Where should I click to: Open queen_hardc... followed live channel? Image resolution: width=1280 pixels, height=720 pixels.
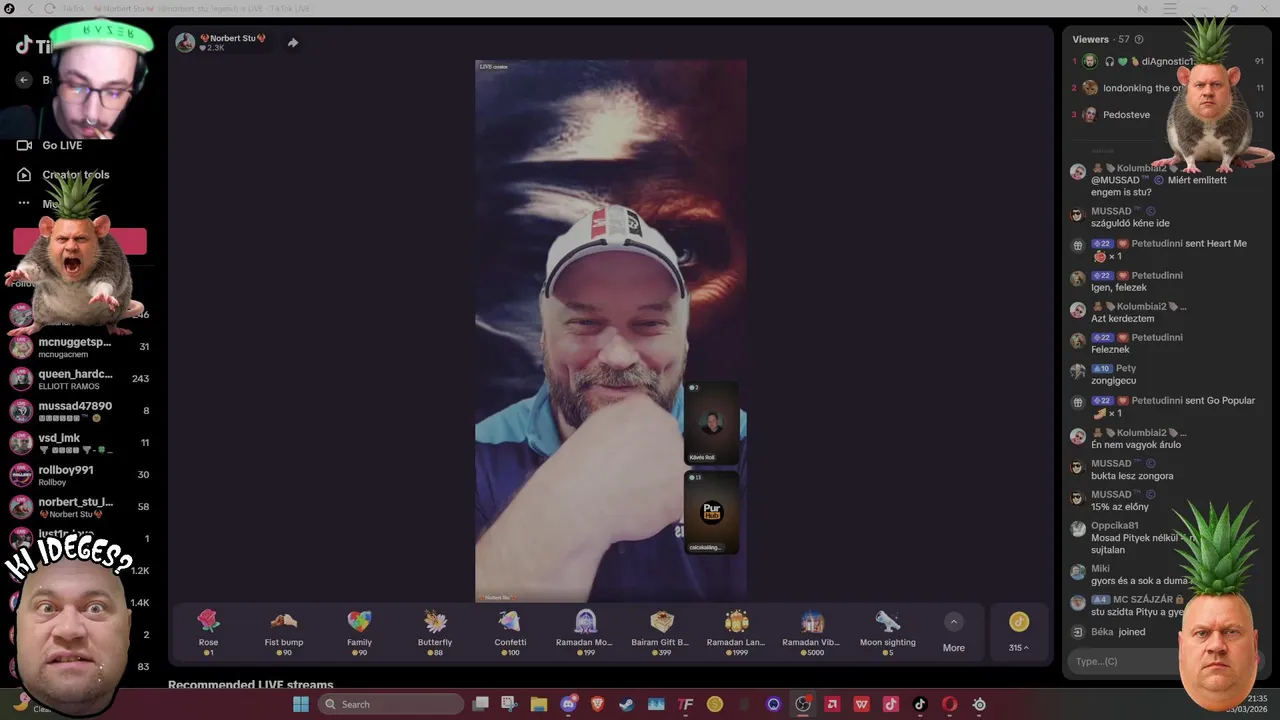coord(79,379)
